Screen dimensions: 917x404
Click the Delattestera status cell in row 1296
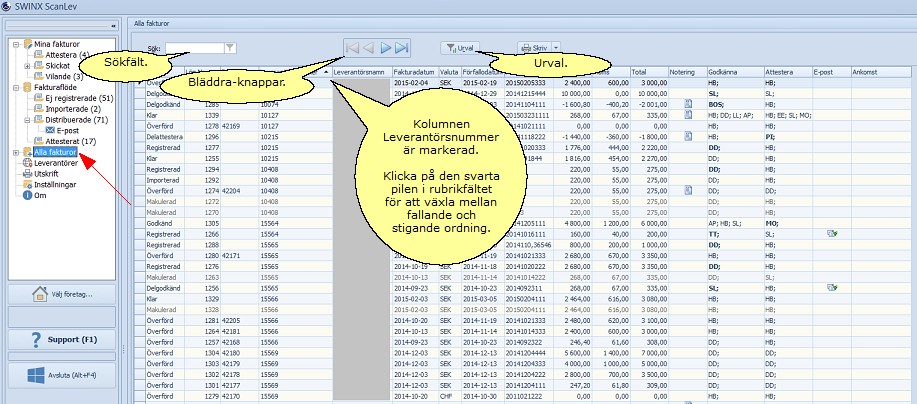165,137
